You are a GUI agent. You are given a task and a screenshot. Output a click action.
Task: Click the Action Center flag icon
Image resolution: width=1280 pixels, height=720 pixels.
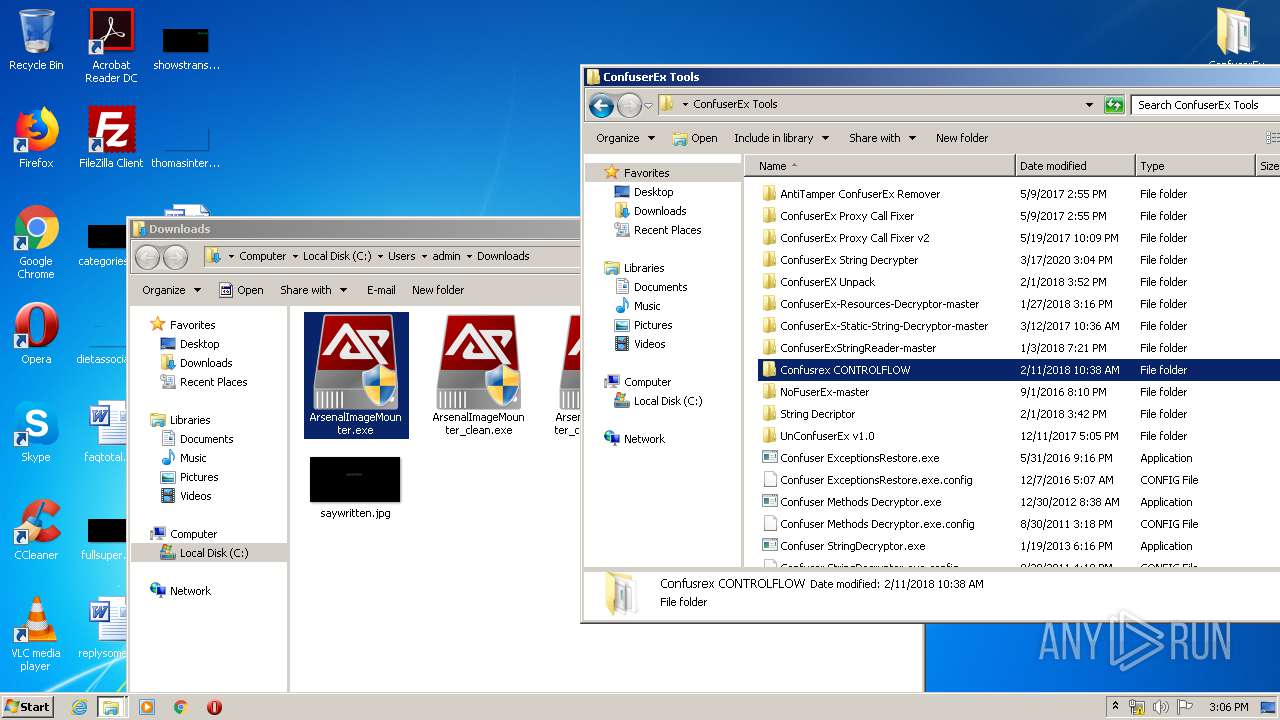coord(1185,707)
